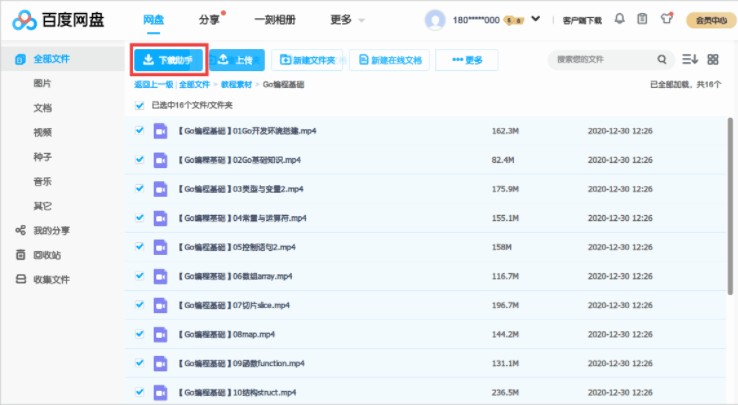Select 图片 category in sidebar
738x405 pixels.
[x=42, y=83]
